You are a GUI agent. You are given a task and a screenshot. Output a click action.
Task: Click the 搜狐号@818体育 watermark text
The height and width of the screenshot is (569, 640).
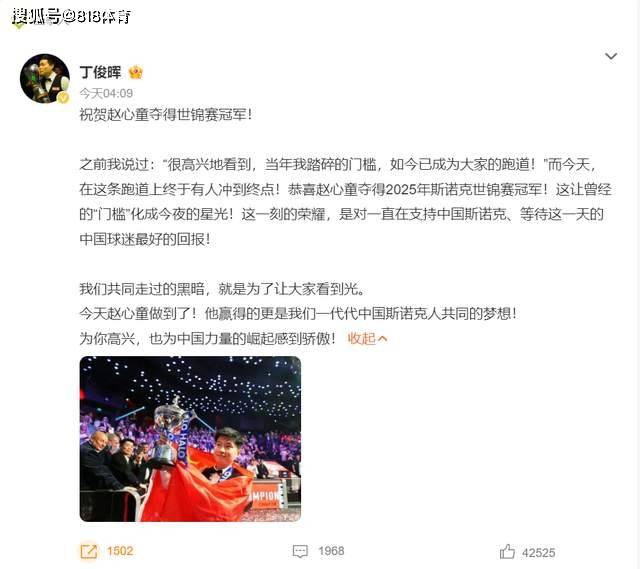pyautogui.click(x=71, y=16)
